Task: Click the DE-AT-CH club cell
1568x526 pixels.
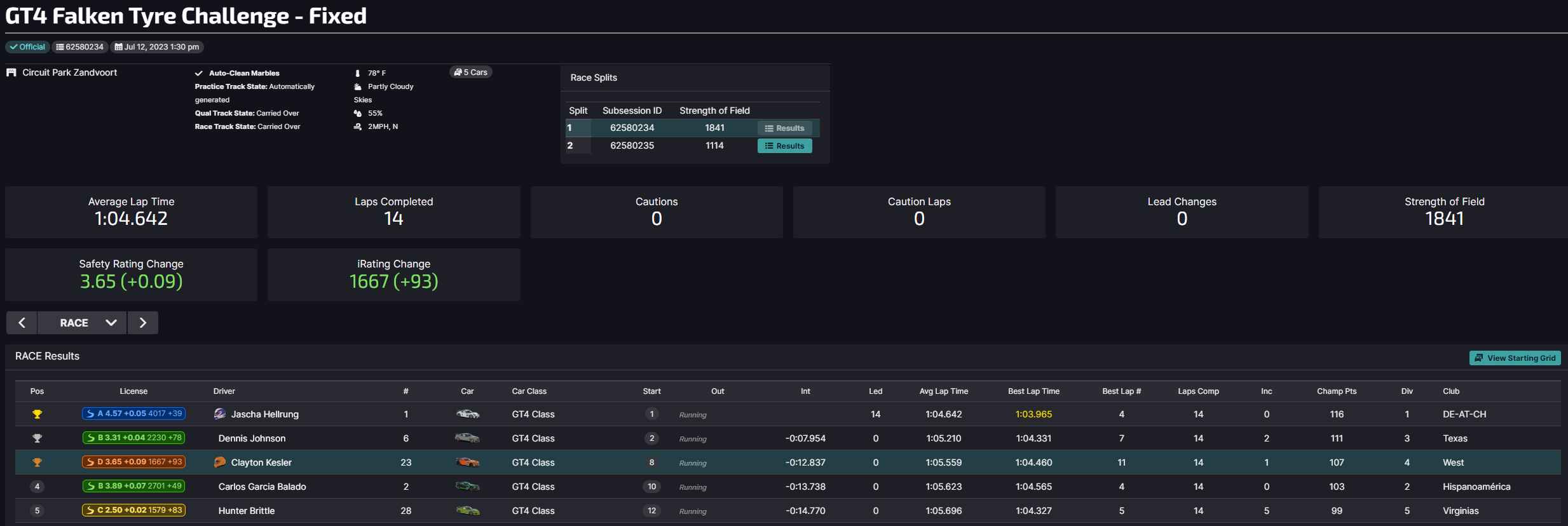Action: (x=1464, y=414)
